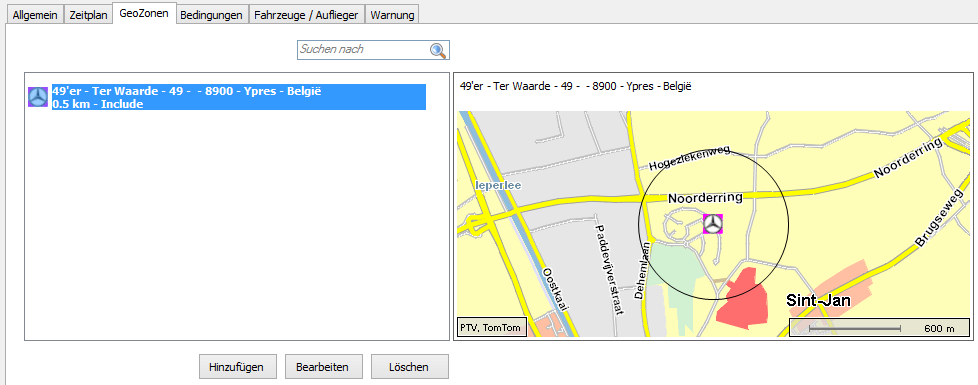Click the Hinzufügen button
The image size is (978, 385).
click(237, 366)
